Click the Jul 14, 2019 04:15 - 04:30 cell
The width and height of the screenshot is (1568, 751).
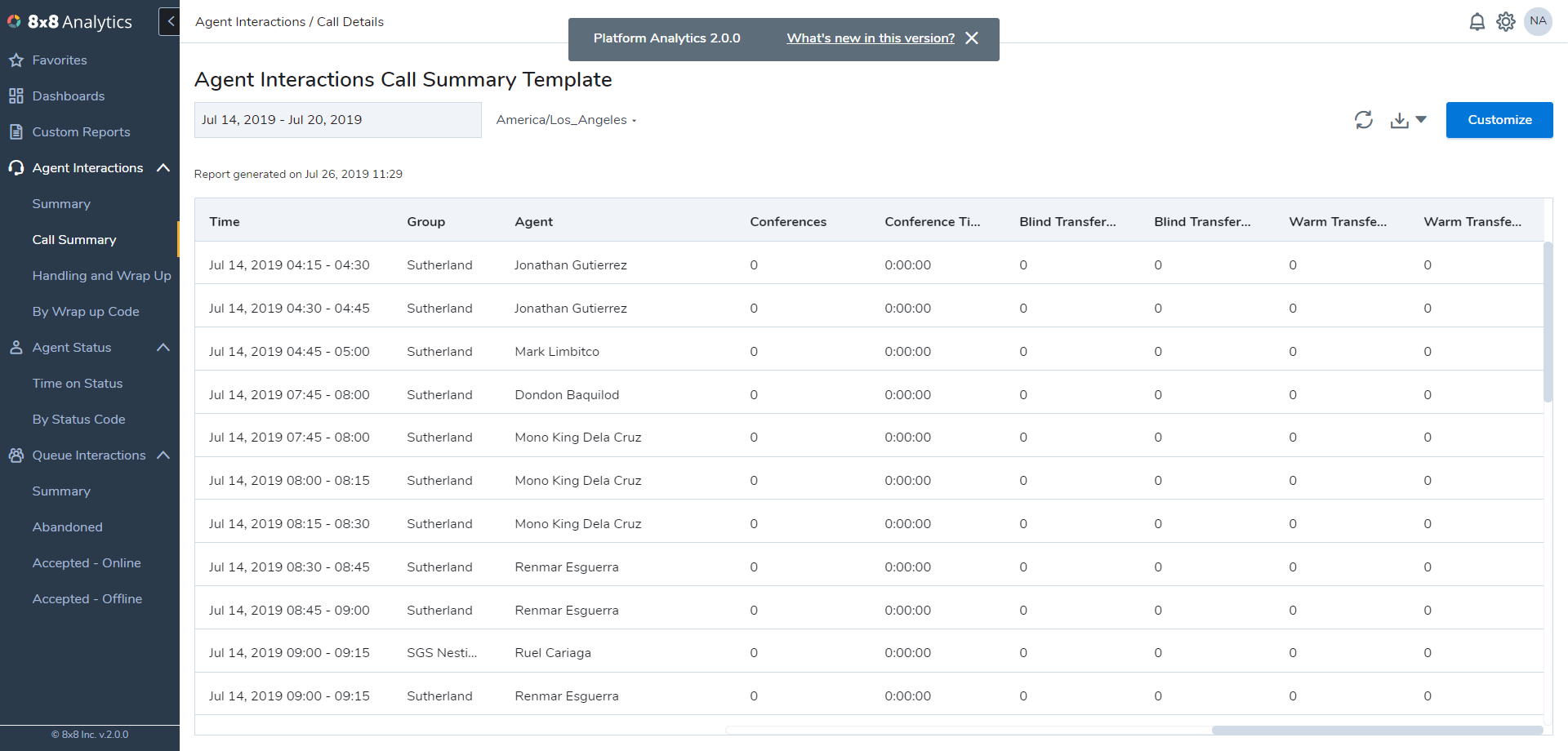pyautogui.click(x=289, y=265)
